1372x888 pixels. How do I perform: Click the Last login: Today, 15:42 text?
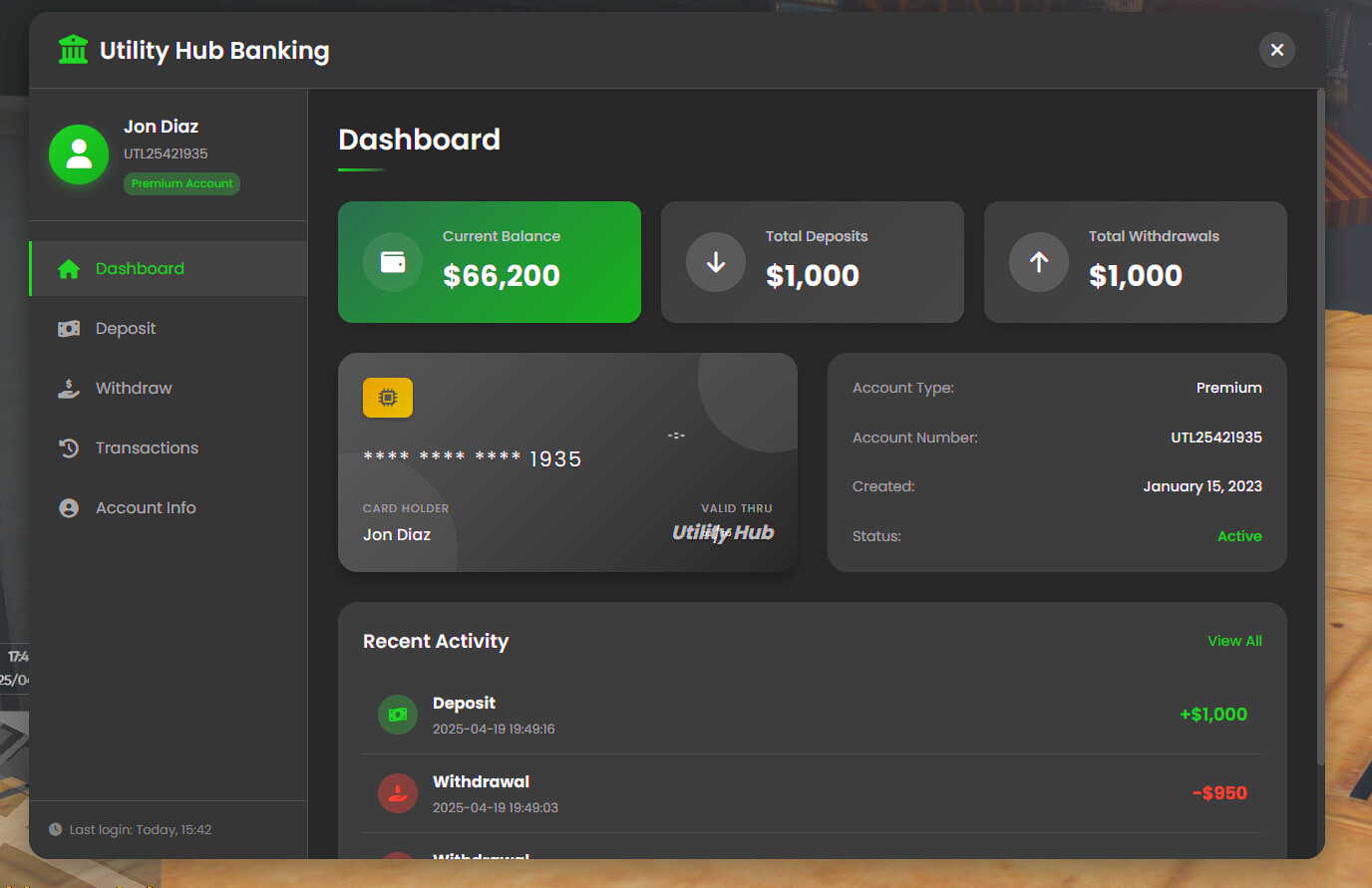tap(141, 829)
